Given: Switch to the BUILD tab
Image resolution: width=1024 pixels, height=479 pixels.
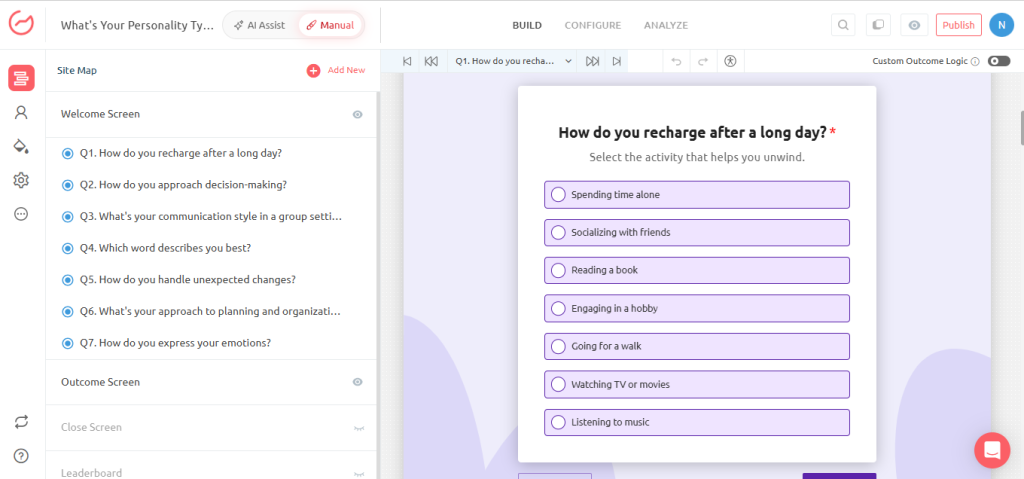Looking at the screenshot, I should pyautogui.click(x=527, y=25).
